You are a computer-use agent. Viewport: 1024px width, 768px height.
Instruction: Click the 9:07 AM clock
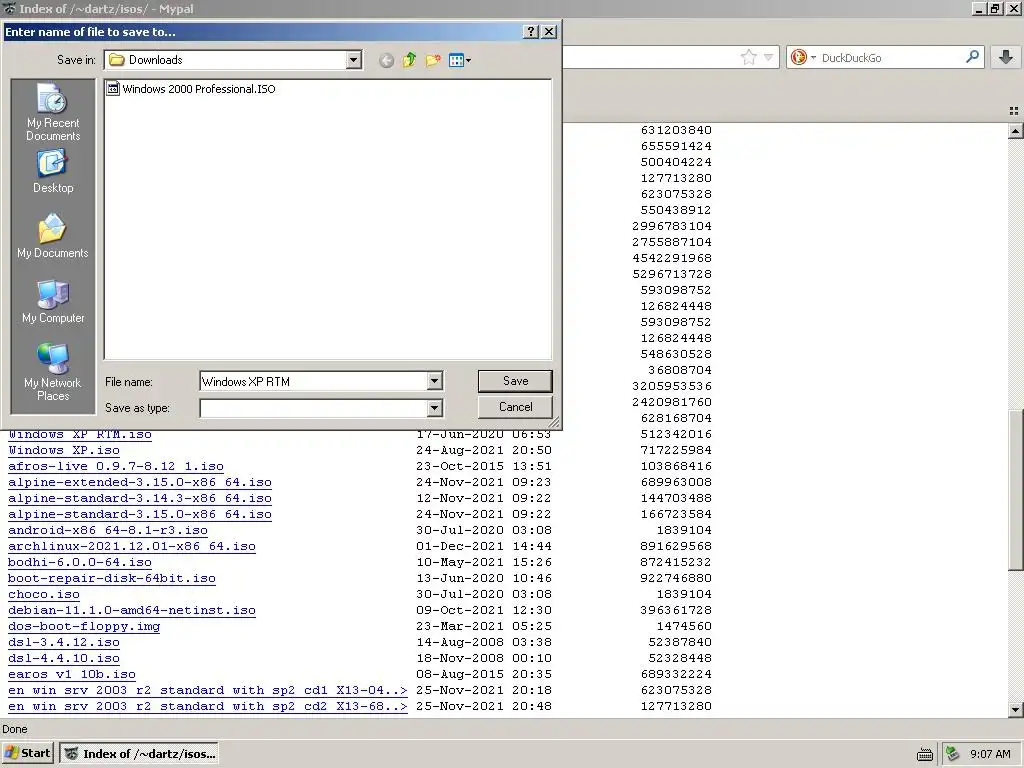tap(991, 754)
